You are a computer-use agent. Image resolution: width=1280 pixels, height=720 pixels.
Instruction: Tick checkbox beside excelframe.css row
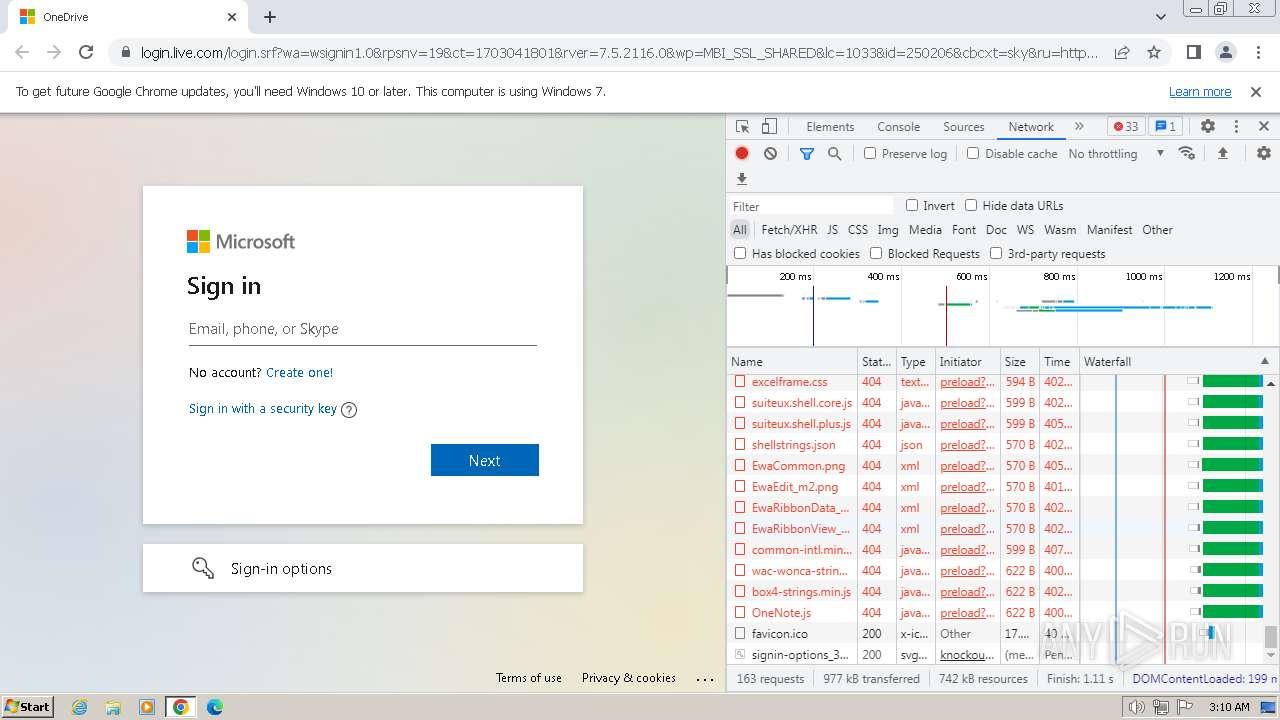tap(740, 382)
